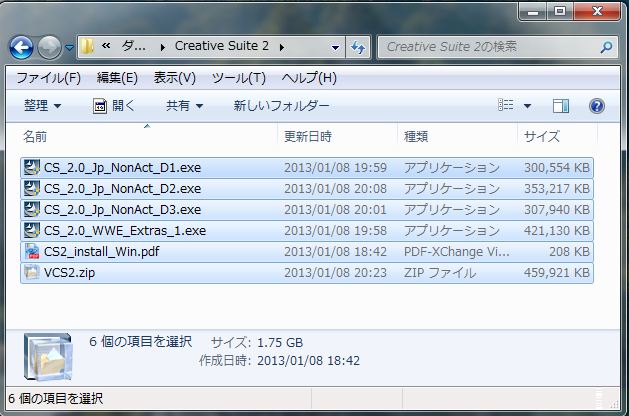Click the folder icon in address bar
This screenshot has width=629, height=416.
87,47
